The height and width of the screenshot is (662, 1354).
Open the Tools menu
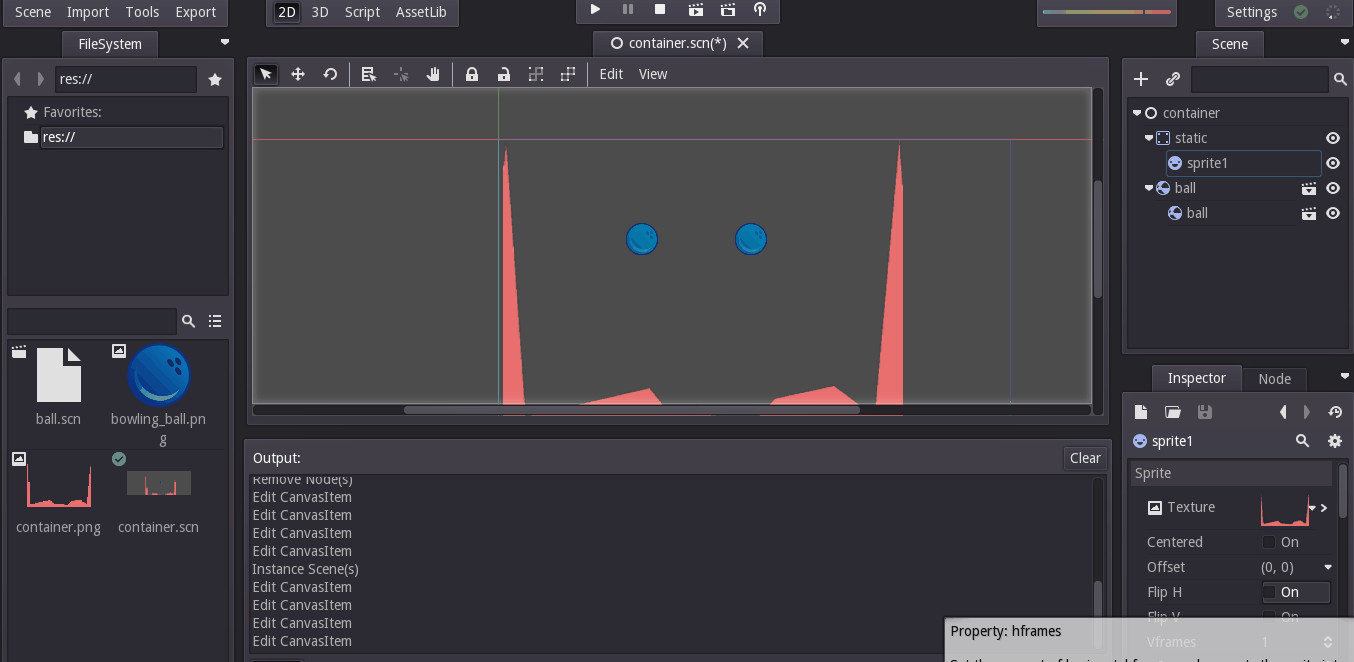142,12
